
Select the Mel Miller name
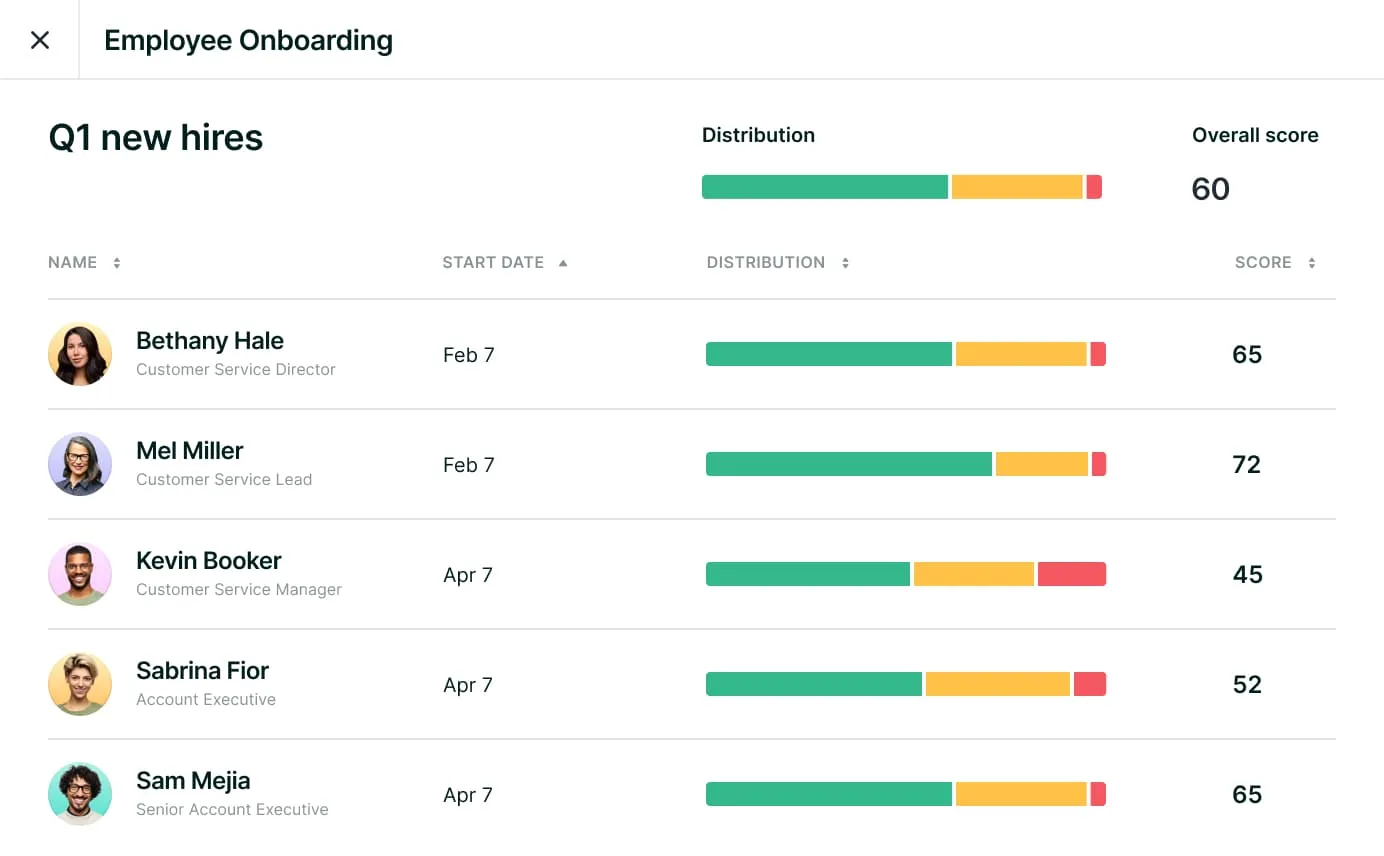(x=190, y=451)
